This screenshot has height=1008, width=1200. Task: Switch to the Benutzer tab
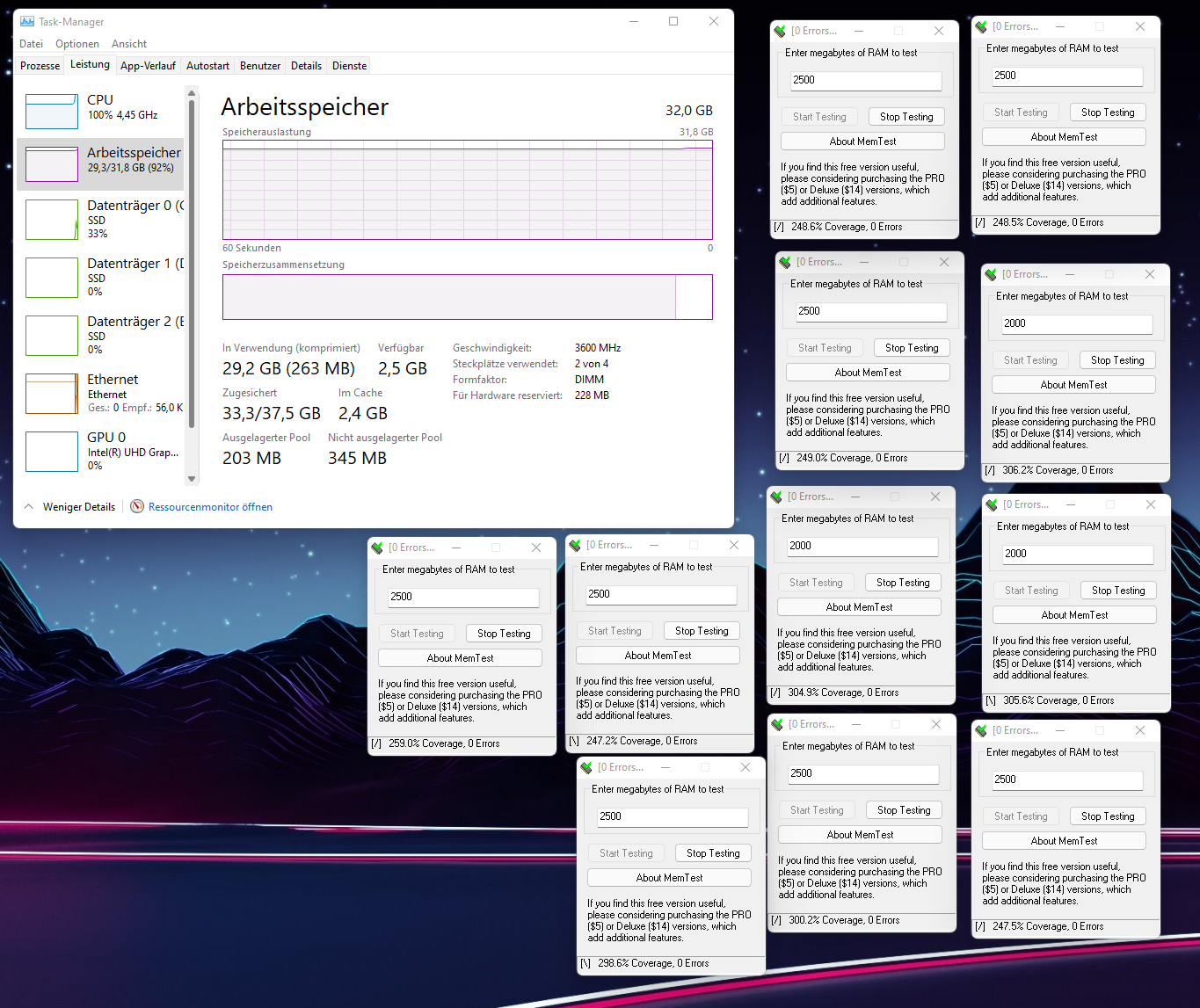(x=260, y=66)
